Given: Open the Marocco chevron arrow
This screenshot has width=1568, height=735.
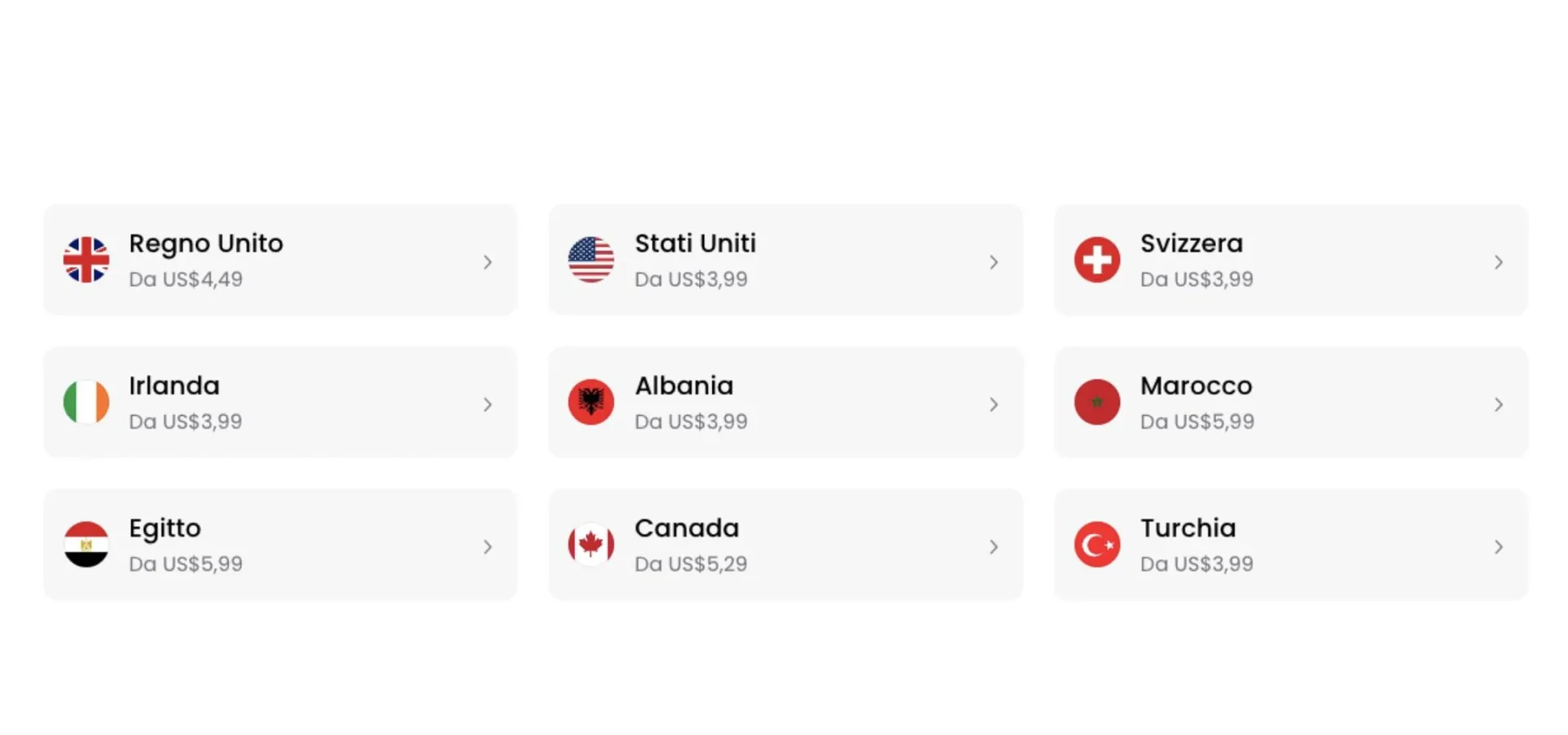Looking at the screenshot, I should click(x=1499, y=404).
